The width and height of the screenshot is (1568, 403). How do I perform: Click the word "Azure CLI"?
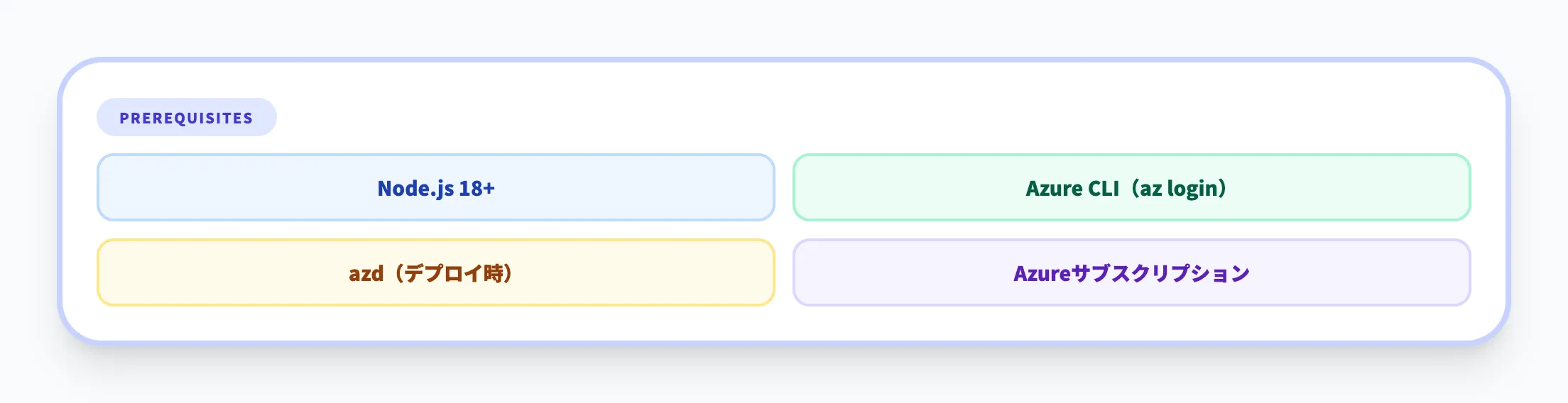pyautogui.click(x=1072, y=189)
